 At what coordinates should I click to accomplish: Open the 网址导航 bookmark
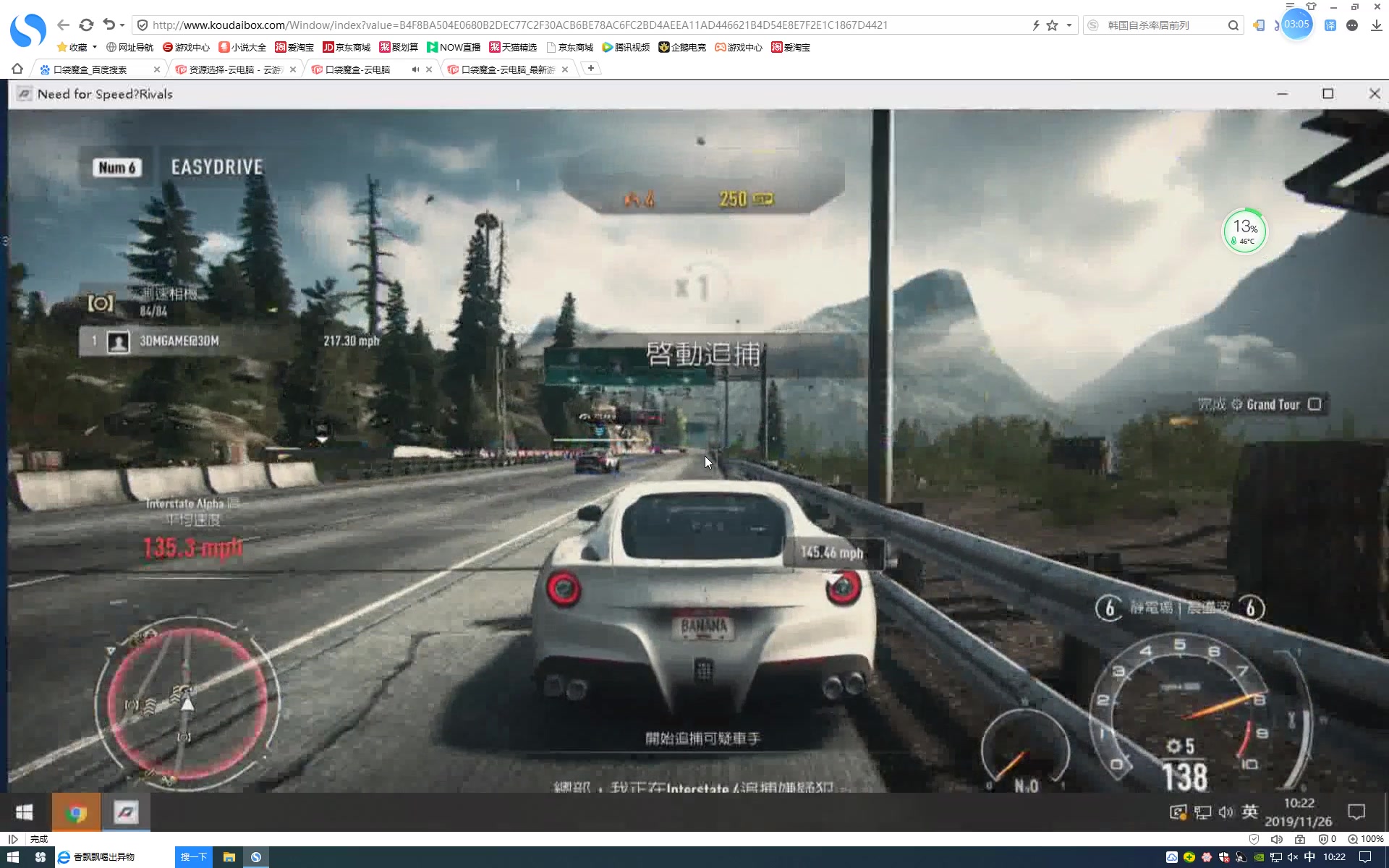[x=129, y=47]
